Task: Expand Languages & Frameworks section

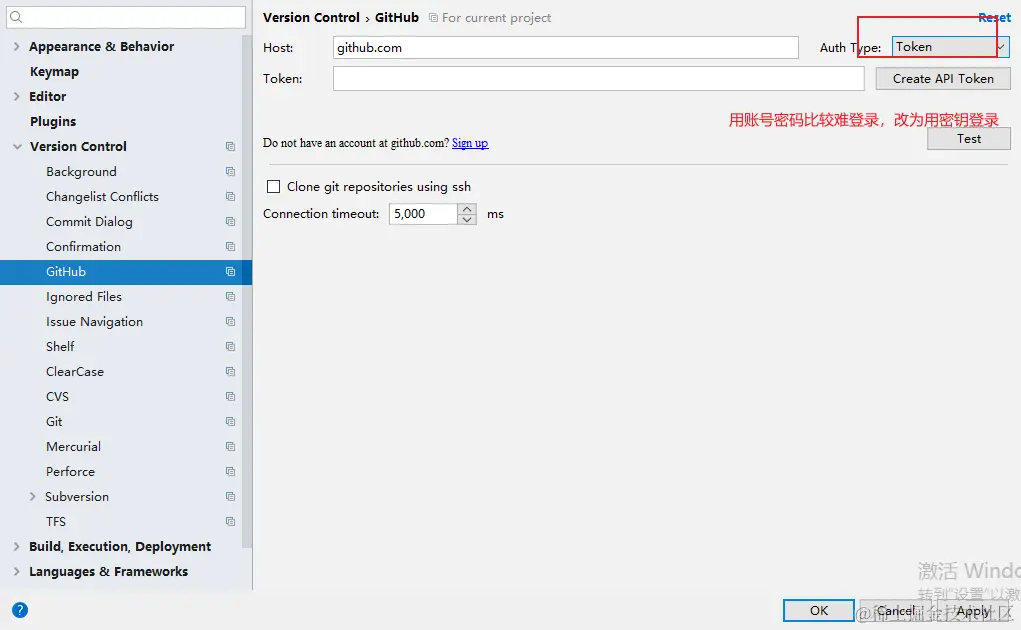Action: coord(17,571)
